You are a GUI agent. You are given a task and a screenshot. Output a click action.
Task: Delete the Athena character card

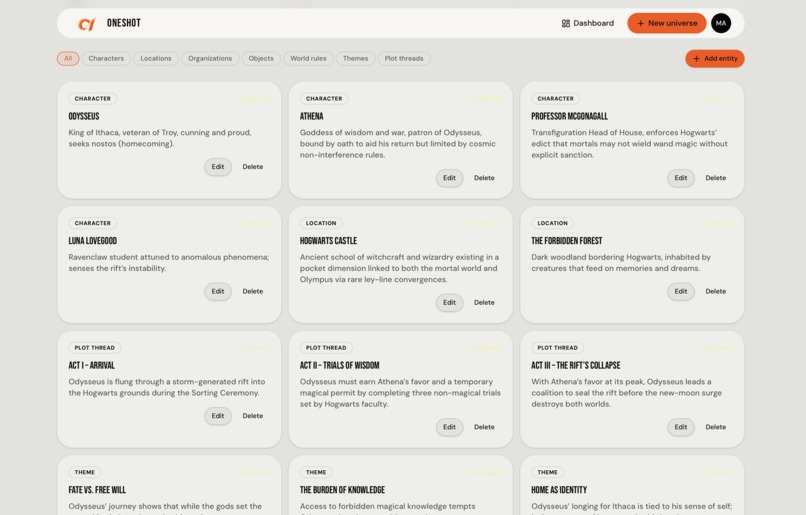(x=484, y=178)
